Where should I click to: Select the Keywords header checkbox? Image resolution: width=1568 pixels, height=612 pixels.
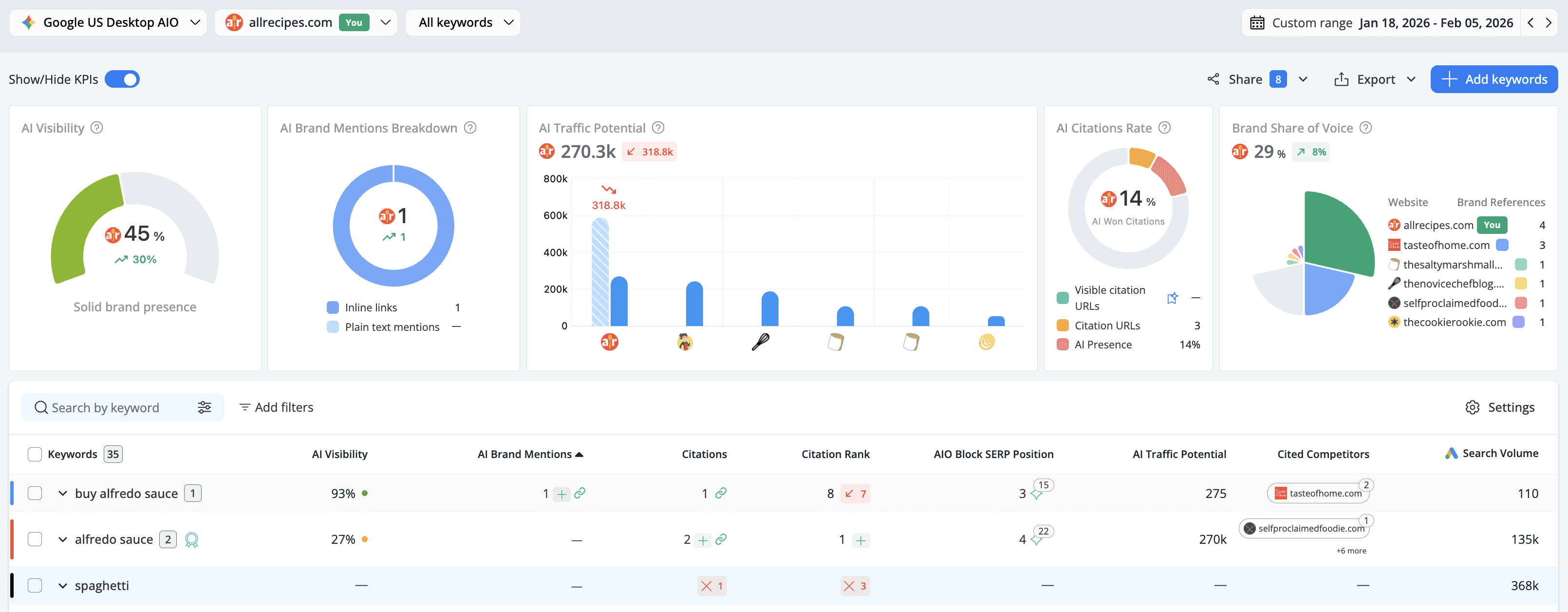[x=35, y=454]
